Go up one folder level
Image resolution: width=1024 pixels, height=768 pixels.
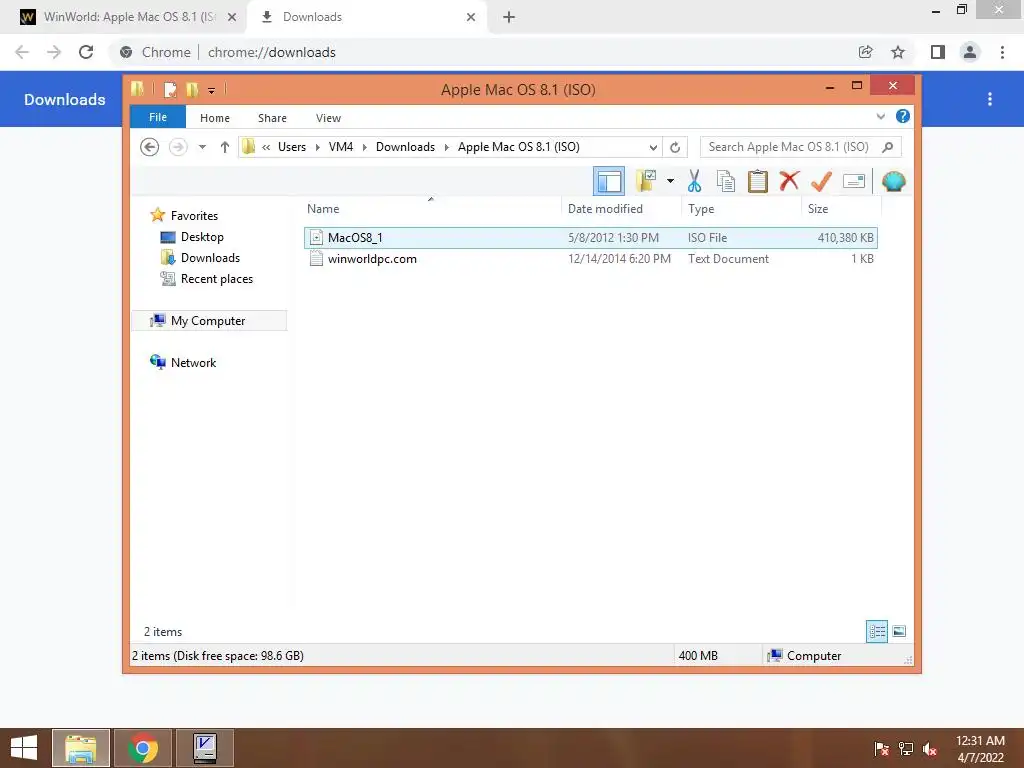pyautogui.click(x=225, y=147)
